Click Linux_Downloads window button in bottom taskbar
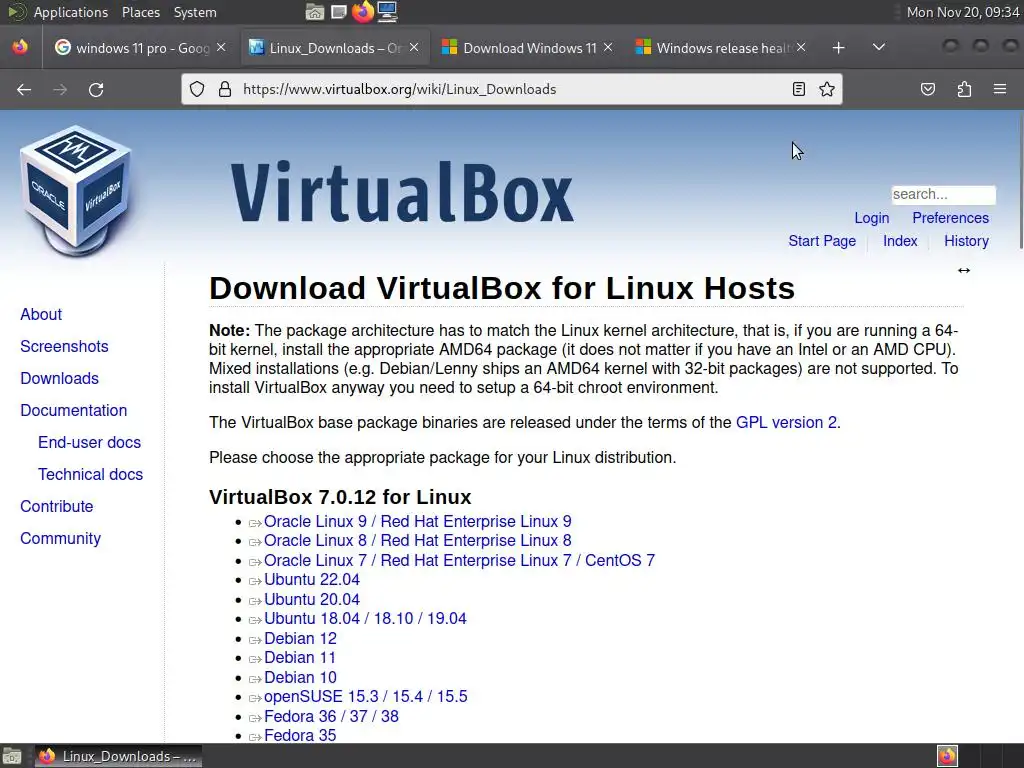Viewport: 1024px width, 768px height. (x=118, y=756)
